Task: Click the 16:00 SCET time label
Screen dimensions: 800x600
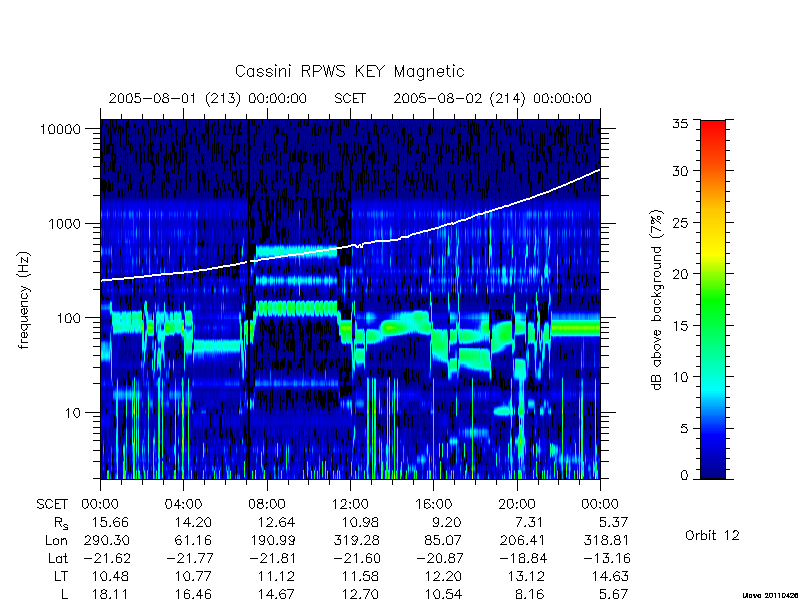Action: 433,505
